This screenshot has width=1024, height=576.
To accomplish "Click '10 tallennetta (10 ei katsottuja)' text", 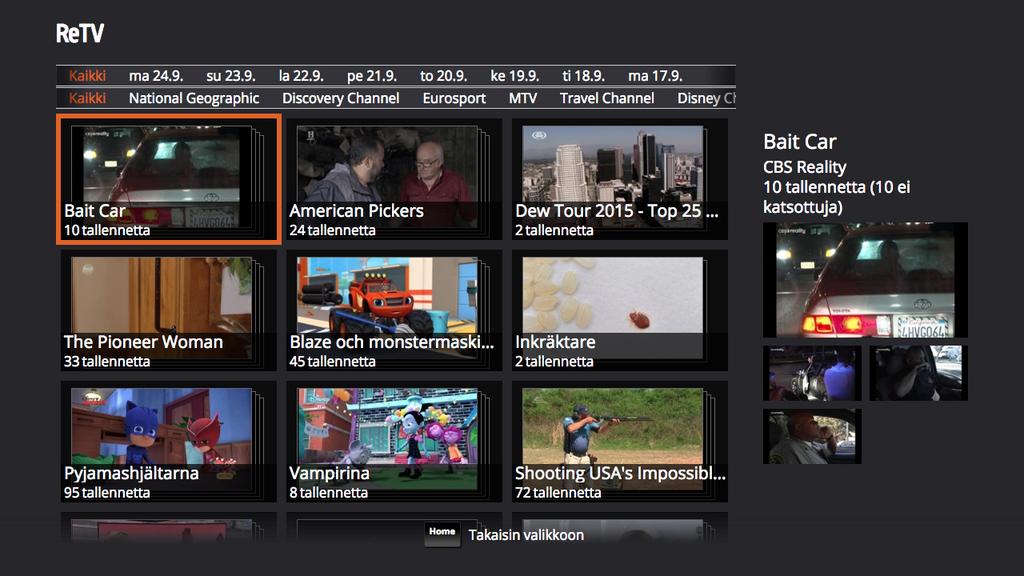I will click(x=837, y=197).
